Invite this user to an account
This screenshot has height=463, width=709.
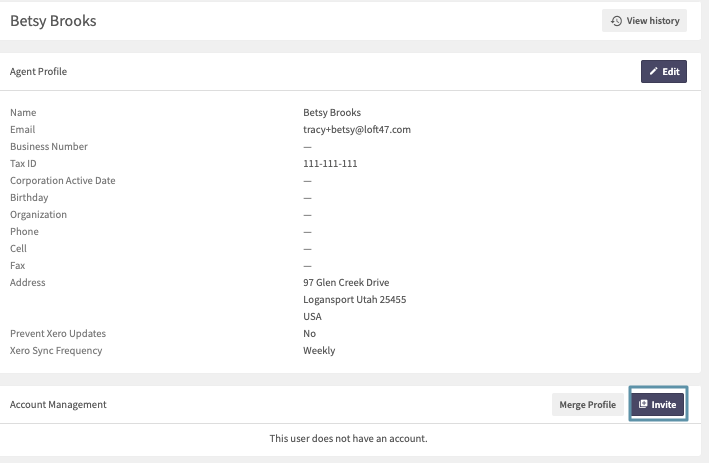click(658, 404)
